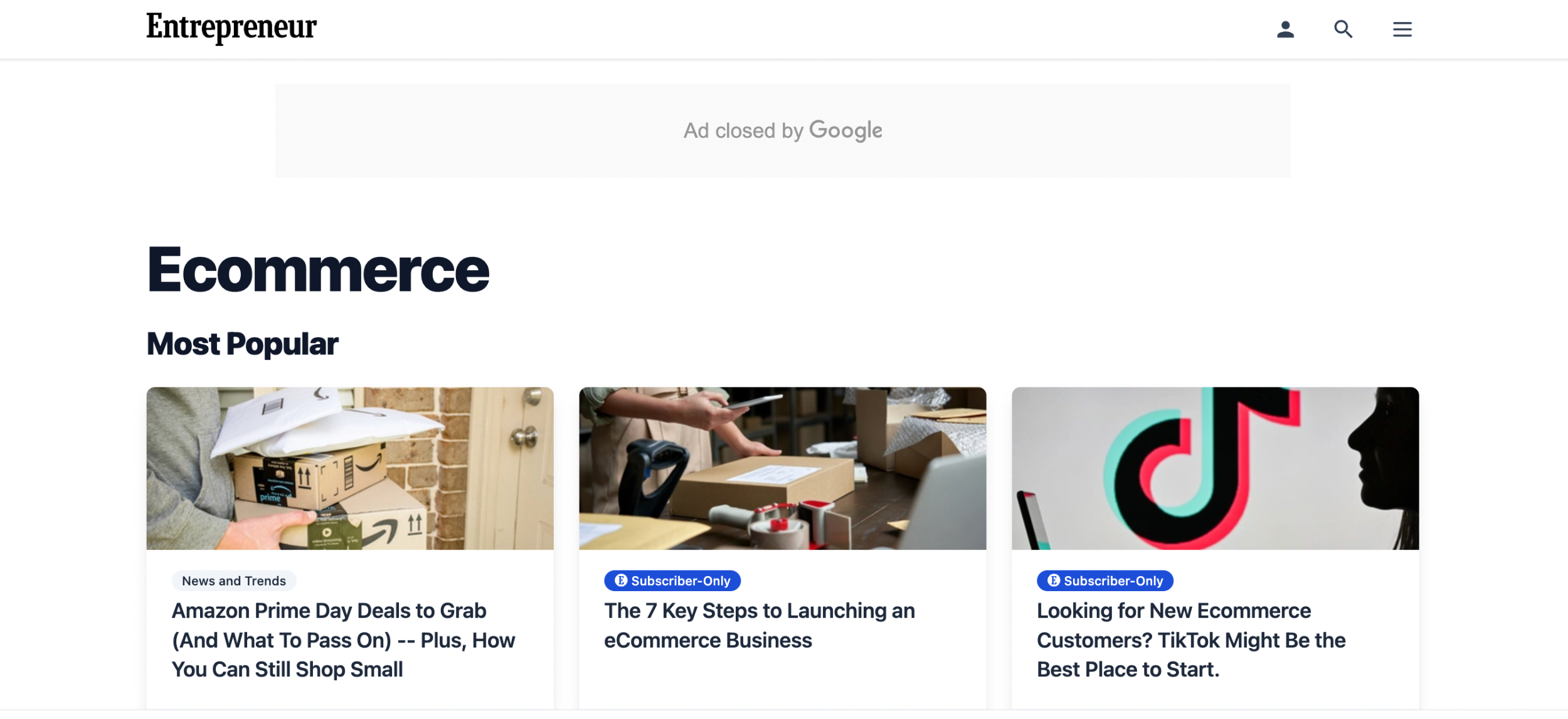Click the E icon on the eCommerce Business article badge
The image size is (1568, 719).
(621, 580)
